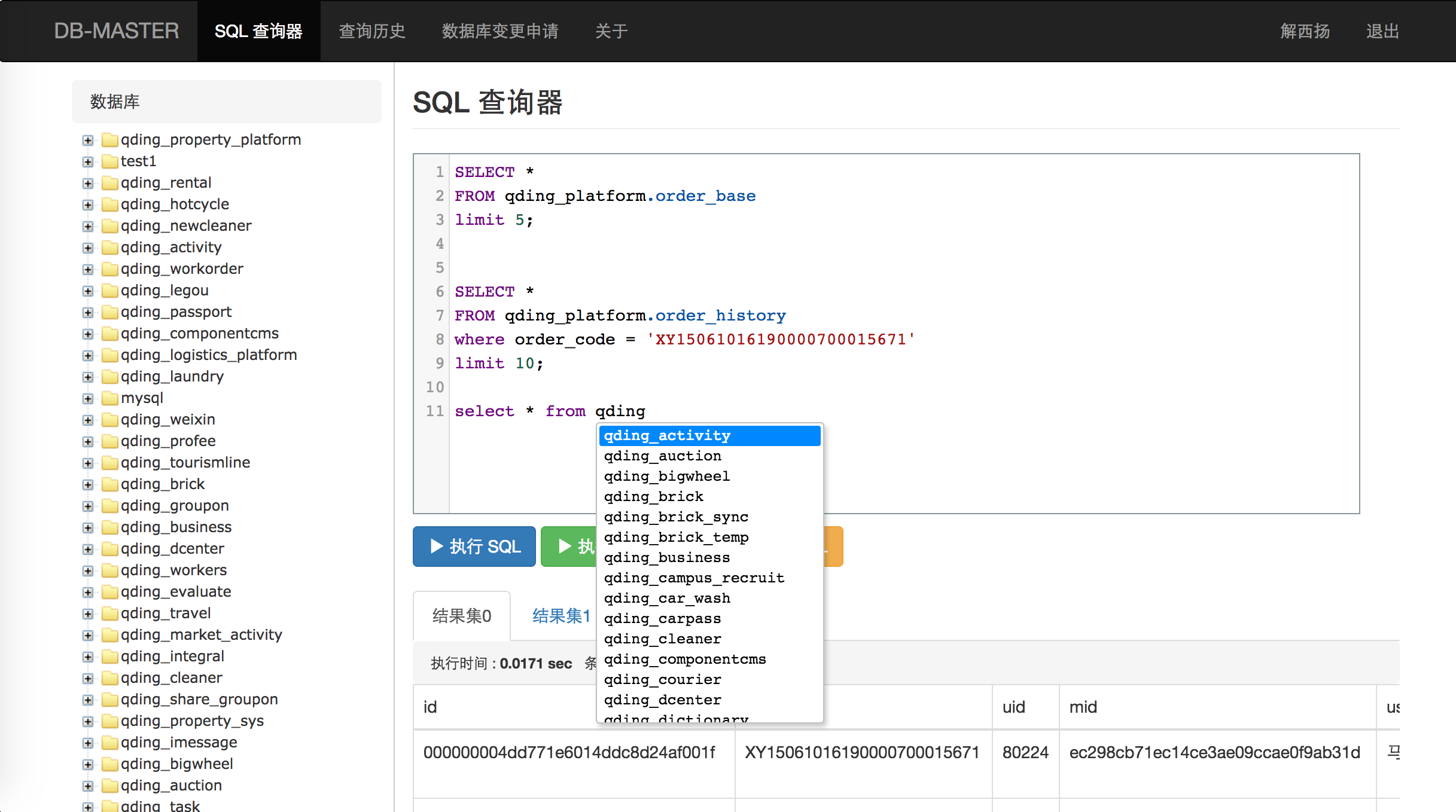Click the blue 执行 SQL button

pyautogui.click(x=474, y=547)
